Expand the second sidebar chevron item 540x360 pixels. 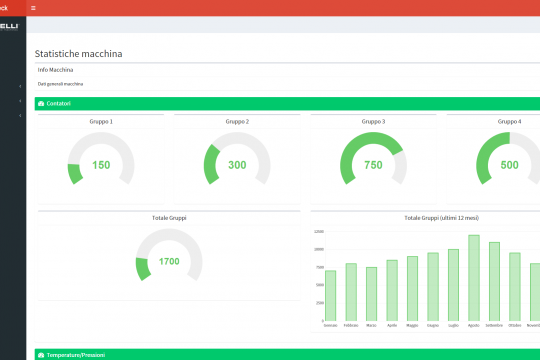tap(20, 101)
